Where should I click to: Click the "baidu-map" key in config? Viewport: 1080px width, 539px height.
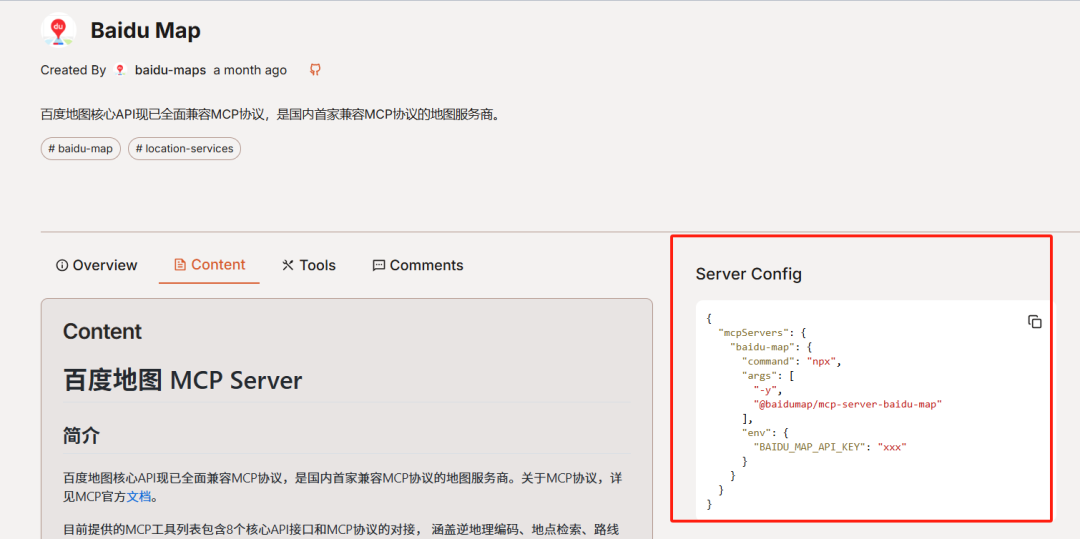[762, 347]
